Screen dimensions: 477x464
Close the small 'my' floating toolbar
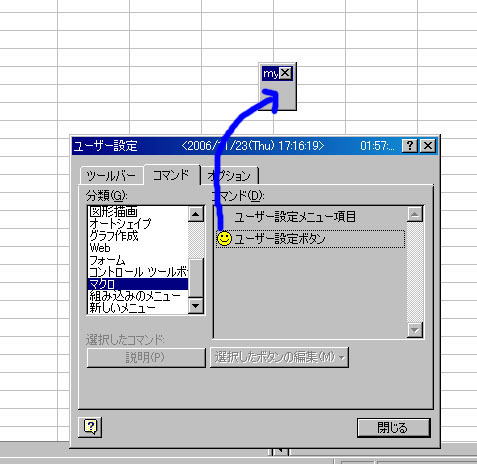(x=285, y=73)
